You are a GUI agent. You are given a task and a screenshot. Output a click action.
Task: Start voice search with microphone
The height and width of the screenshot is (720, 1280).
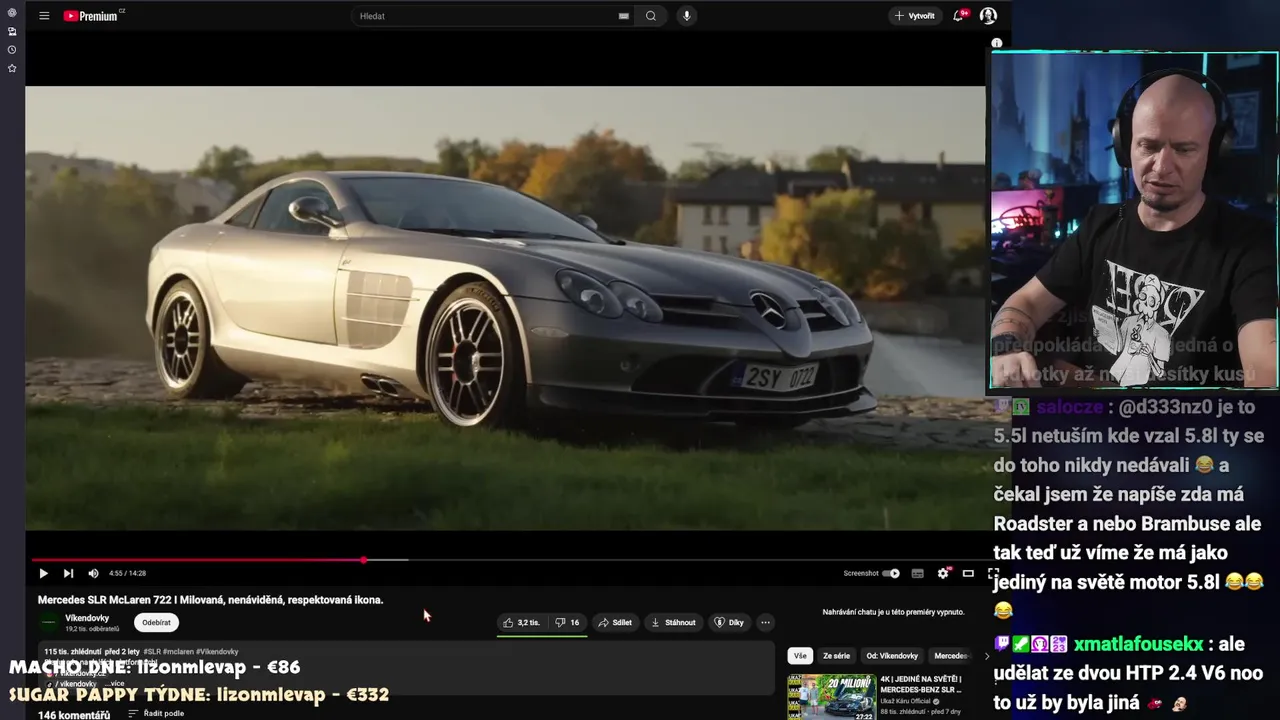686,16
